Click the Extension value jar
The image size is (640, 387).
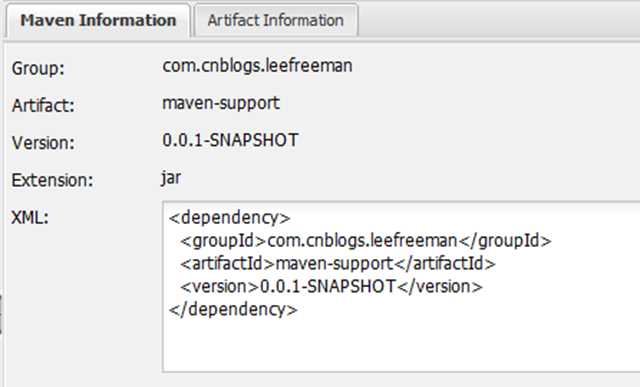point(171,178)
